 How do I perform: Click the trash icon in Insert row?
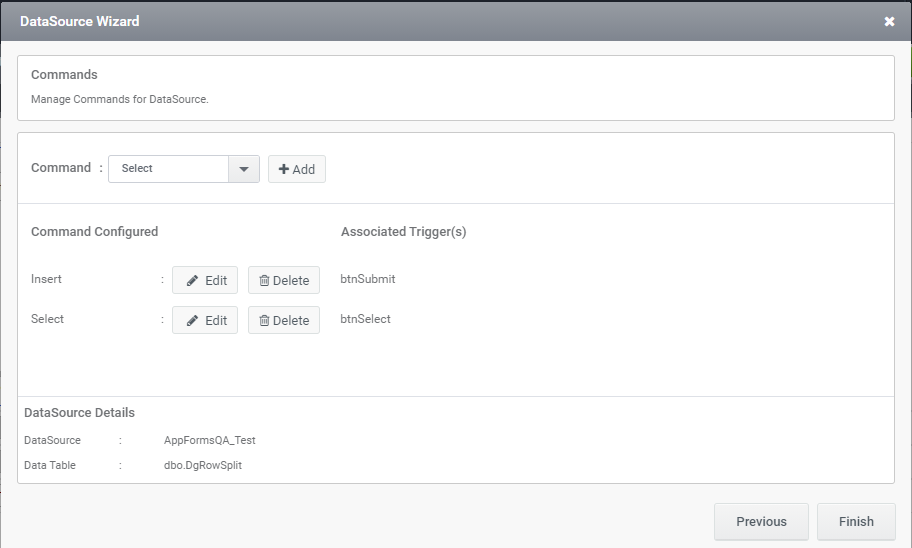coord(264,281)
